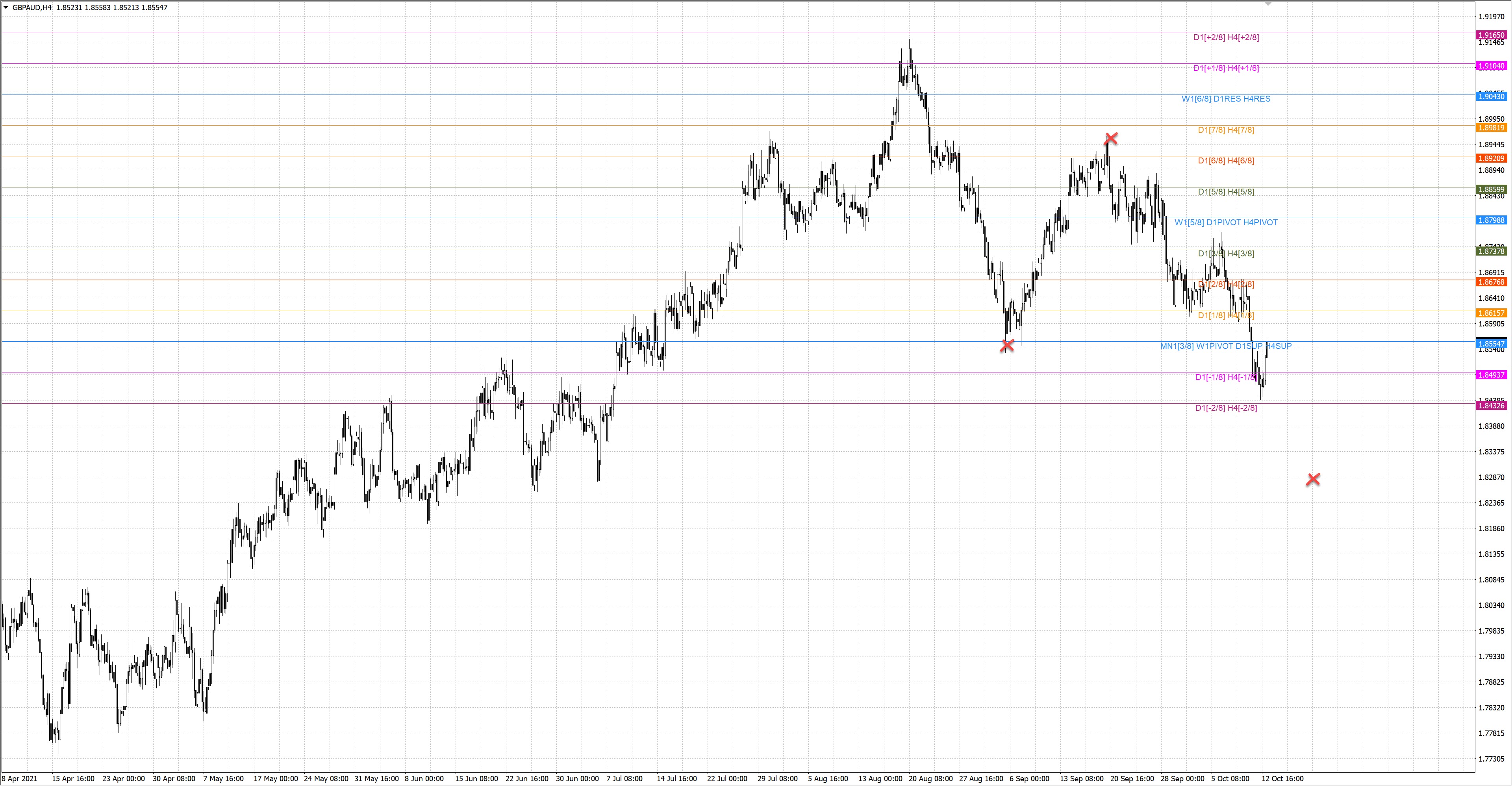
Task: Open the GBPAUD chart dropdown arrow
Action: tap(6, 7)
